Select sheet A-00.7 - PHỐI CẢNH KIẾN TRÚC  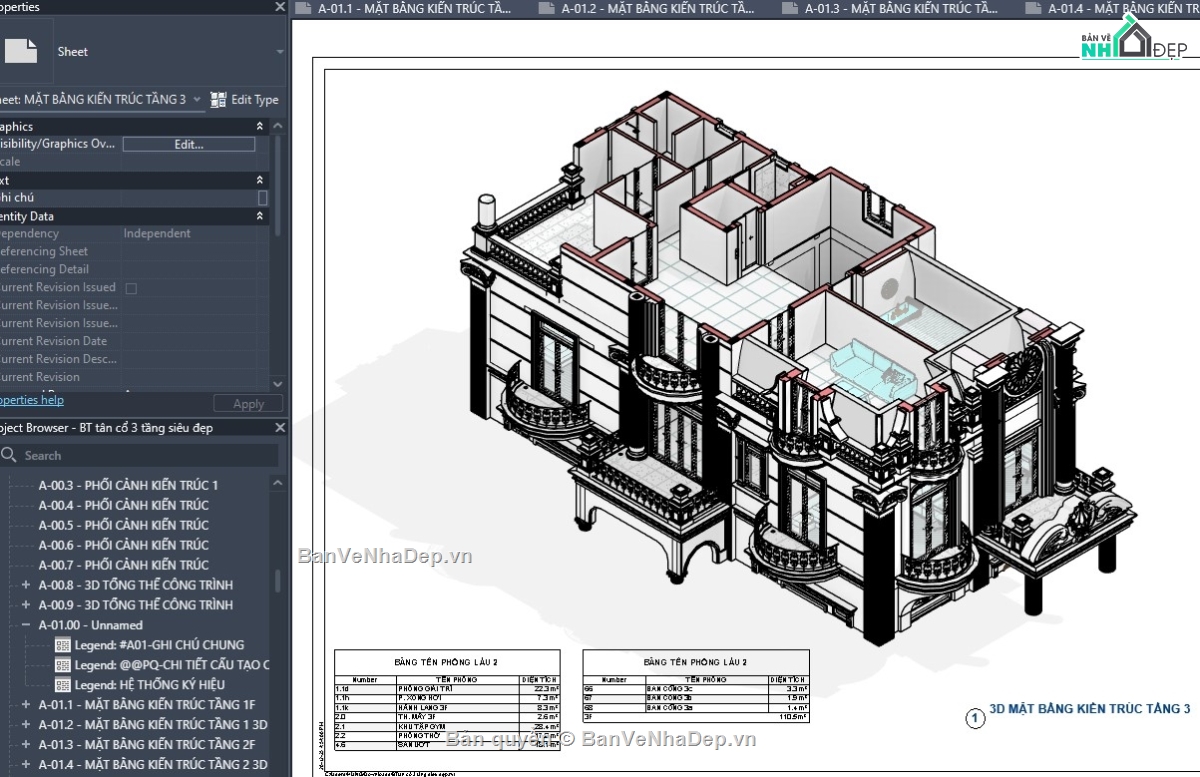(x=124, y=565)
